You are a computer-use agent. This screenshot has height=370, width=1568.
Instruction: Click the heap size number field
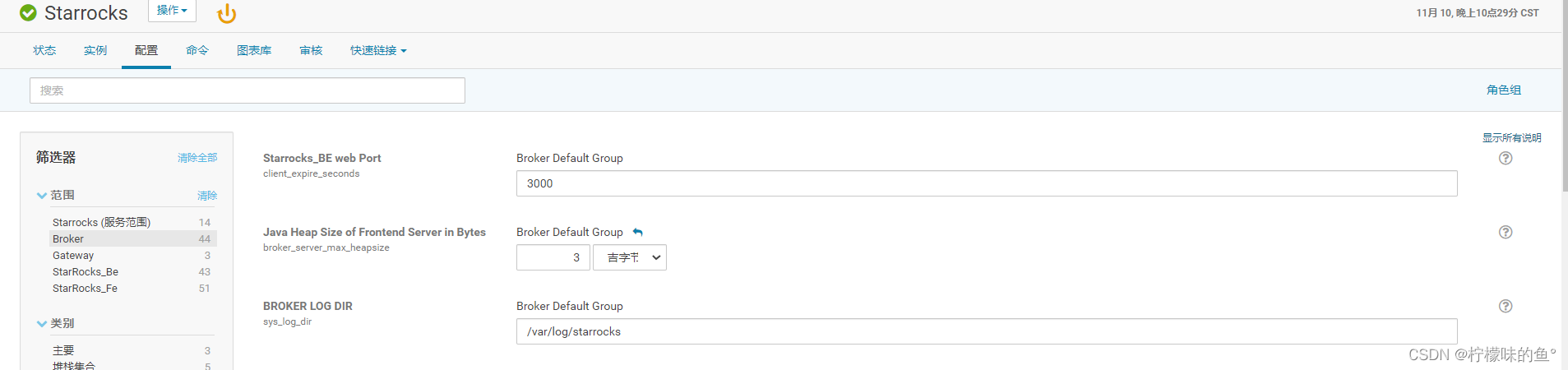tap(553, 257)
